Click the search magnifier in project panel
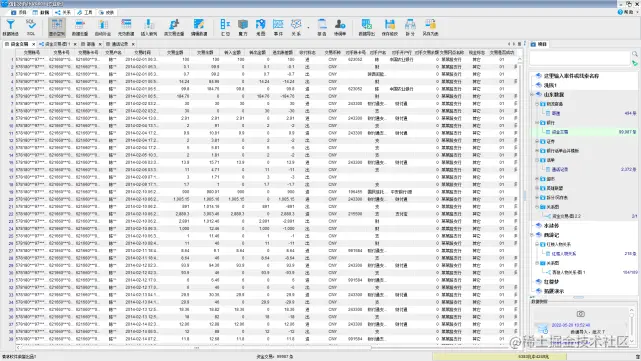This screenshot has height=361, width=641. (634, 54)
